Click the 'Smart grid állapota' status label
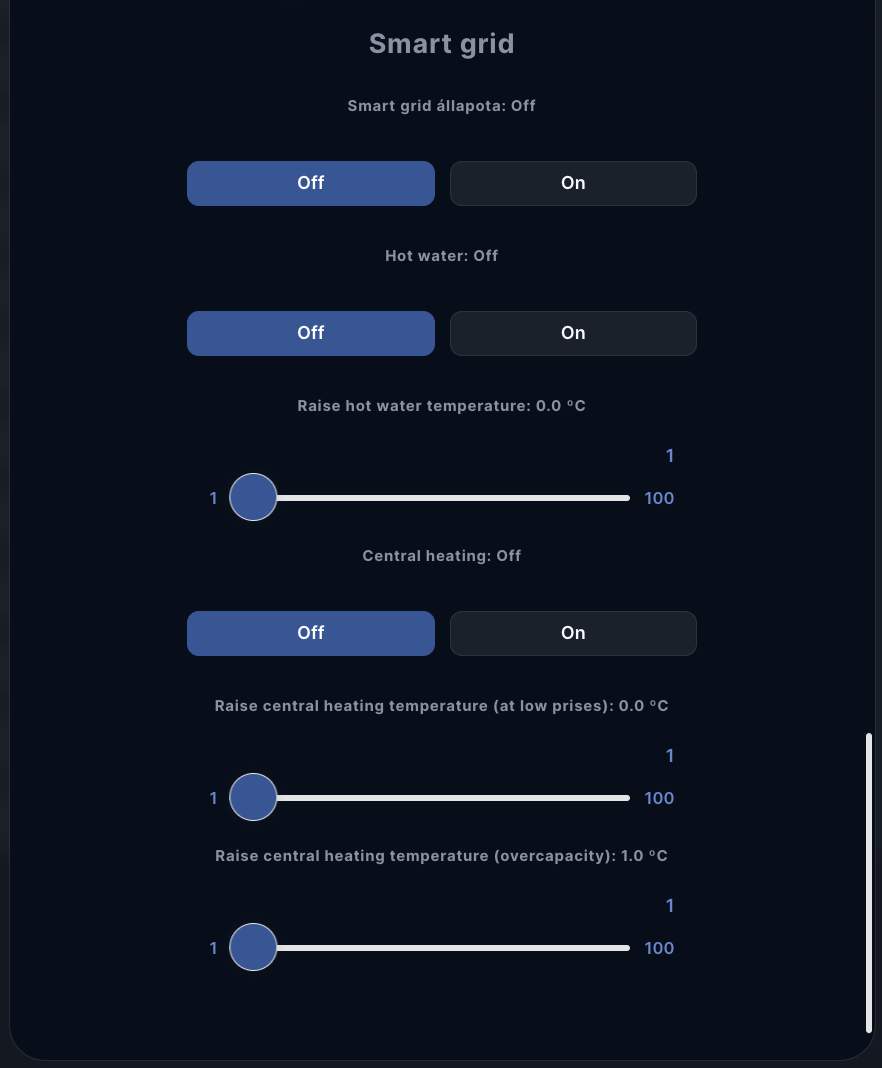Image resolution: width=882 pixels, height=1068 pixels. (x=441, y=106)
